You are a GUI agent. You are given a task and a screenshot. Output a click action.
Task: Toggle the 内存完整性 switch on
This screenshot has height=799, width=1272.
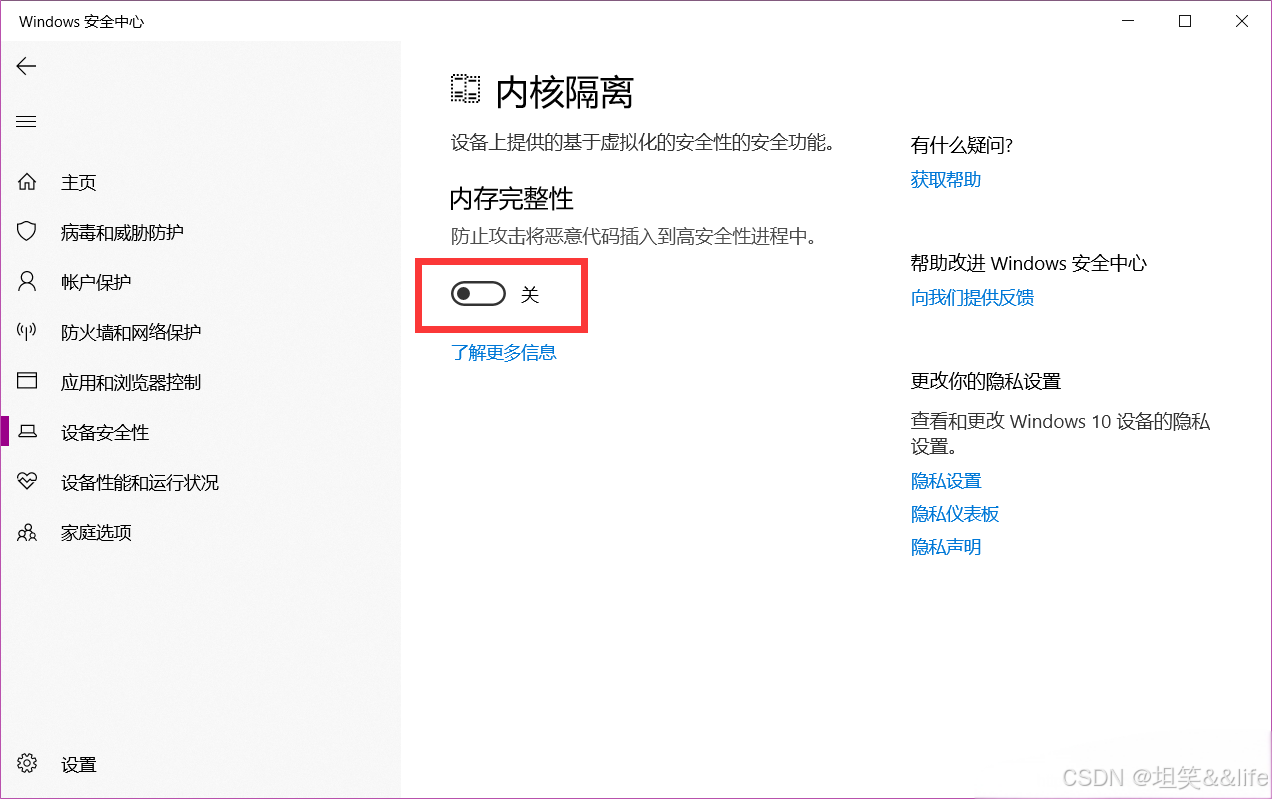(x=478, y=294)
